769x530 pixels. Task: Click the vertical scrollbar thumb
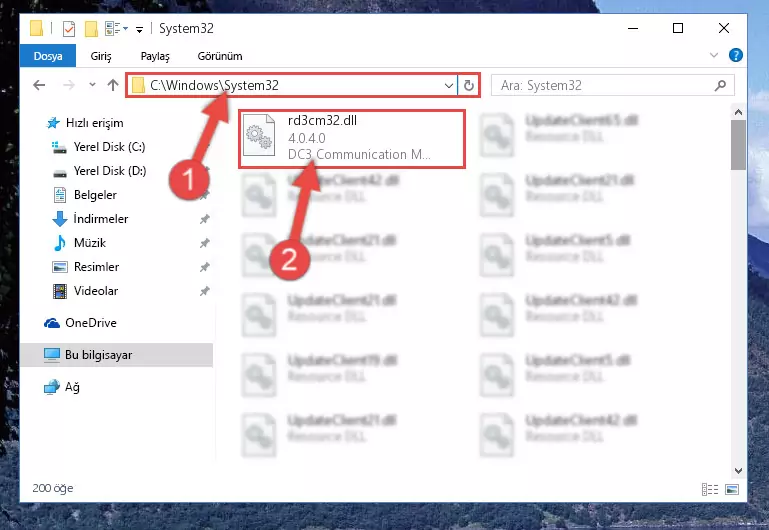(738, 145)
